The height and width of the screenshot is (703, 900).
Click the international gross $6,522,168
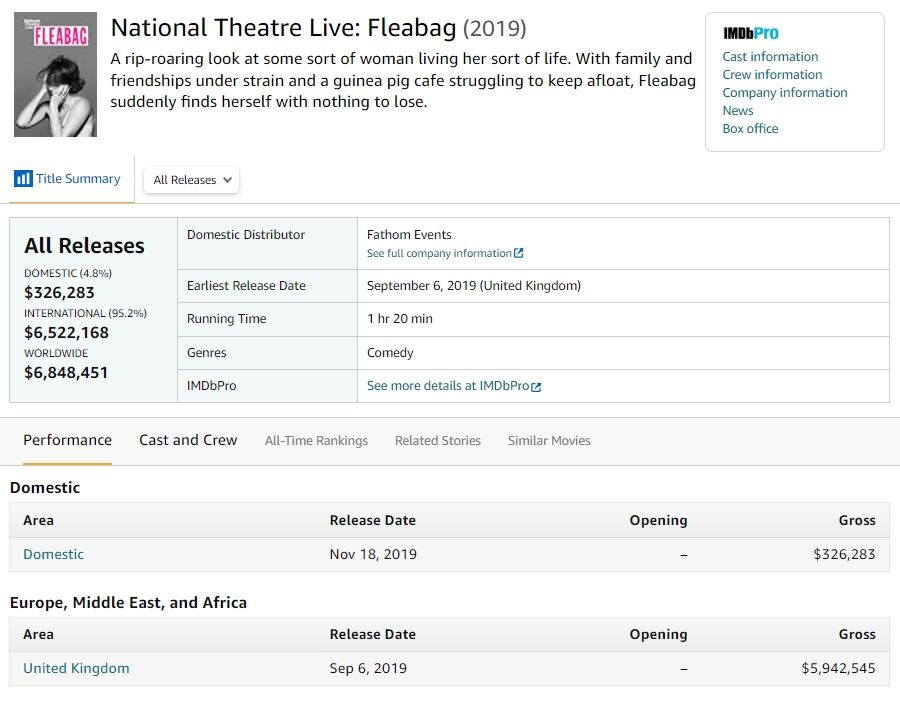click(x=66, y=333)
